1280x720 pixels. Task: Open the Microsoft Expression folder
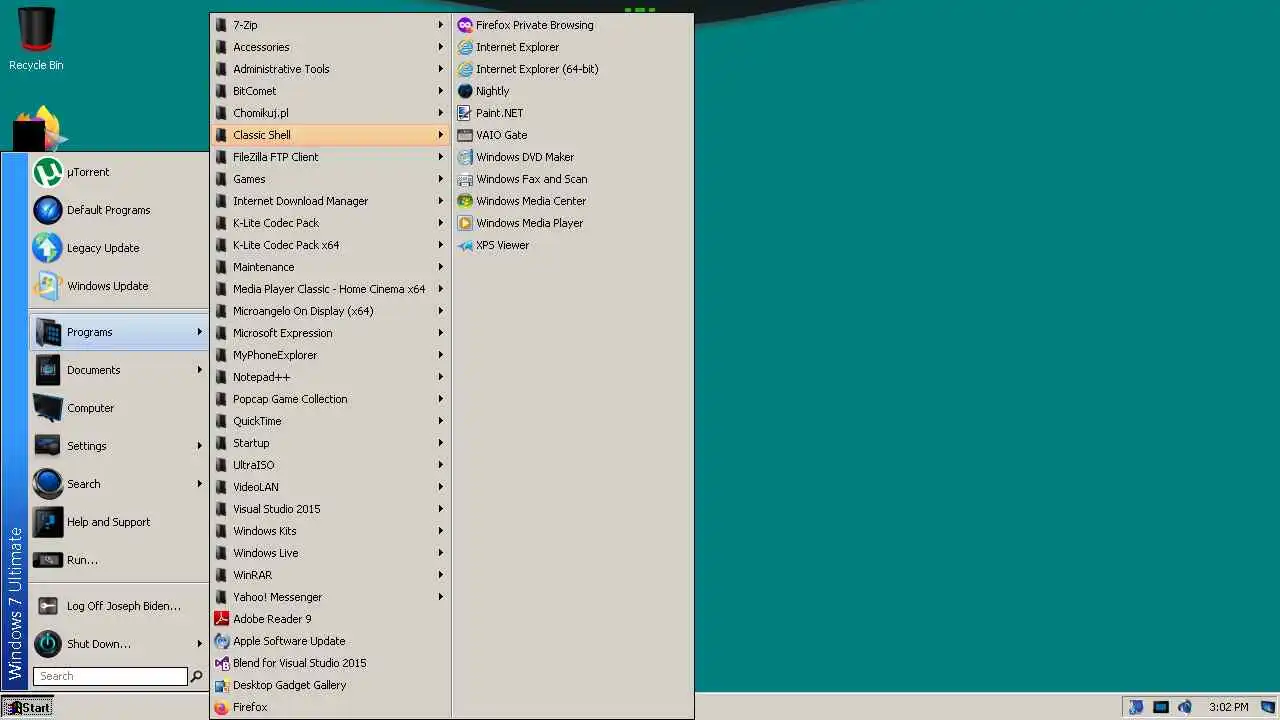coord(331,333)
